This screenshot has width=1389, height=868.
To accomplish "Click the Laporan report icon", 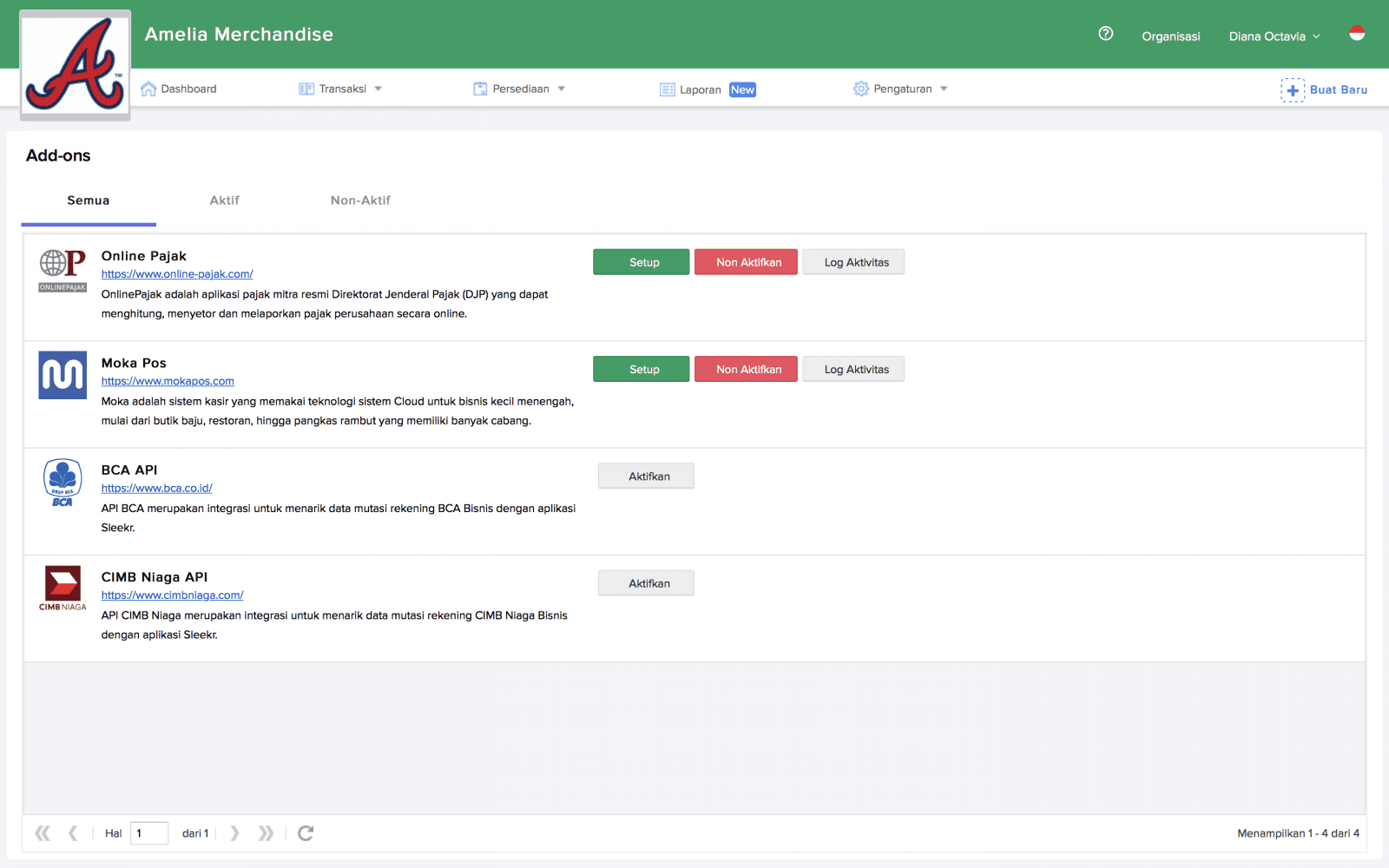I will [668, 89].
